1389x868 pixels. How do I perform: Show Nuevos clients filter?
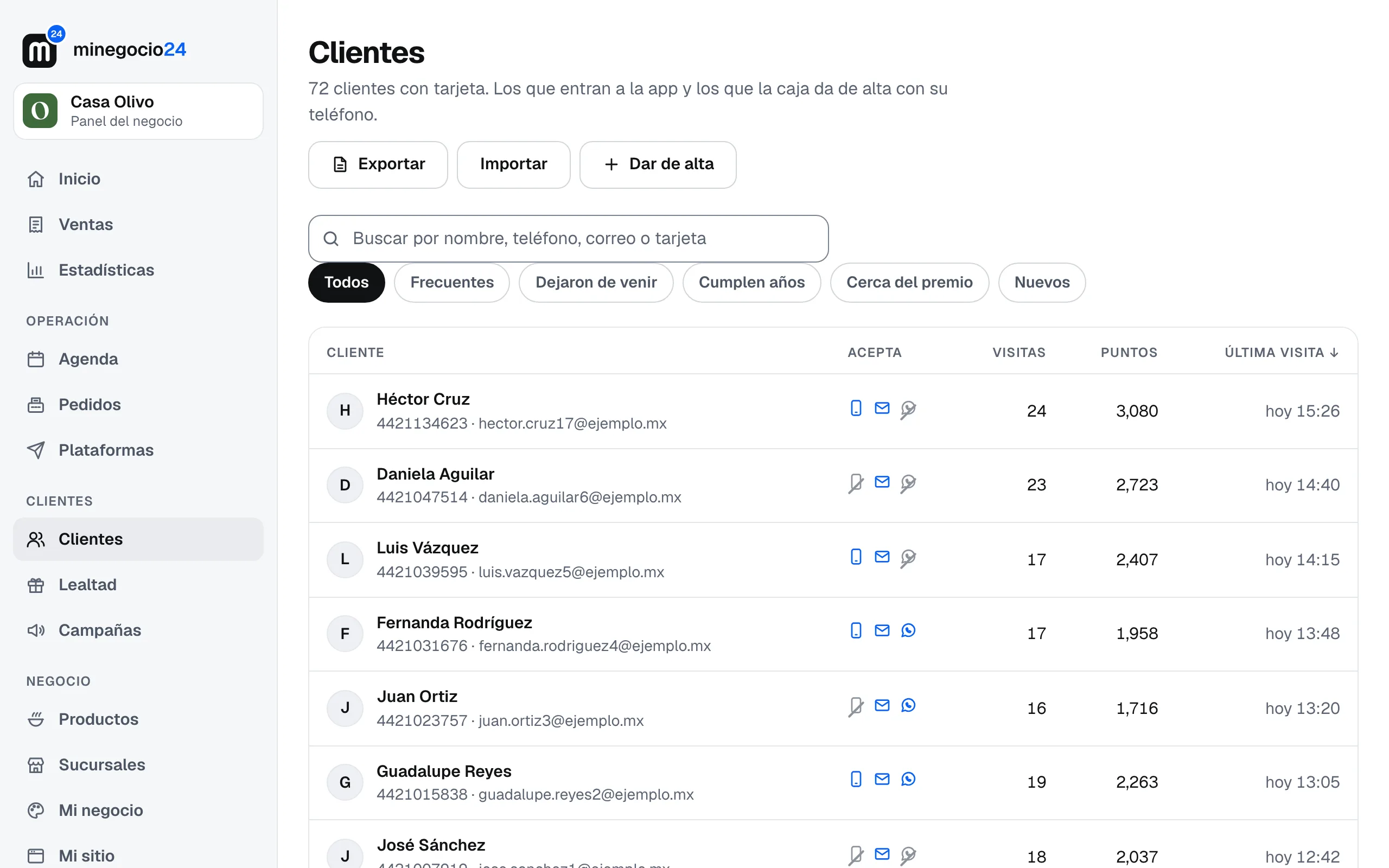click(x=1042, y=283)
